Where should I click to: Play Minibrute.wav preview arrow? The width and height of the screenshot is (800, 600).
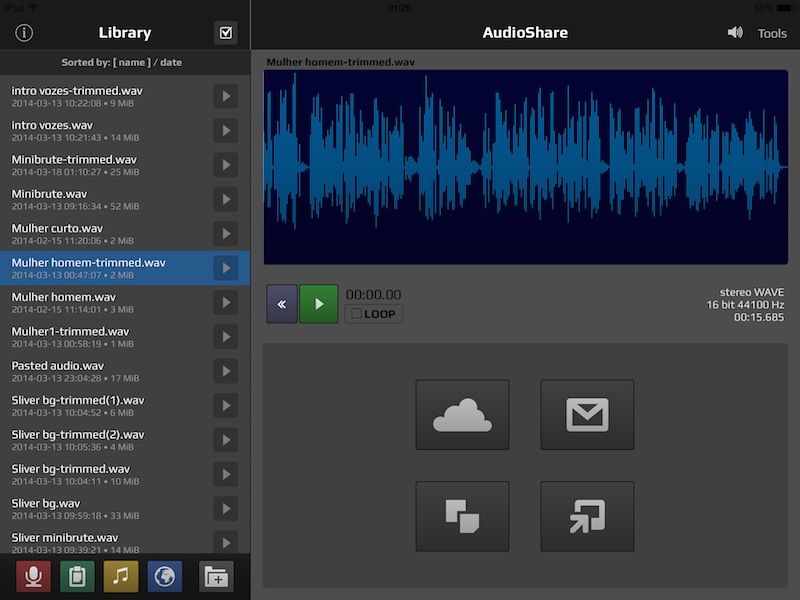[x=226, y=199]
